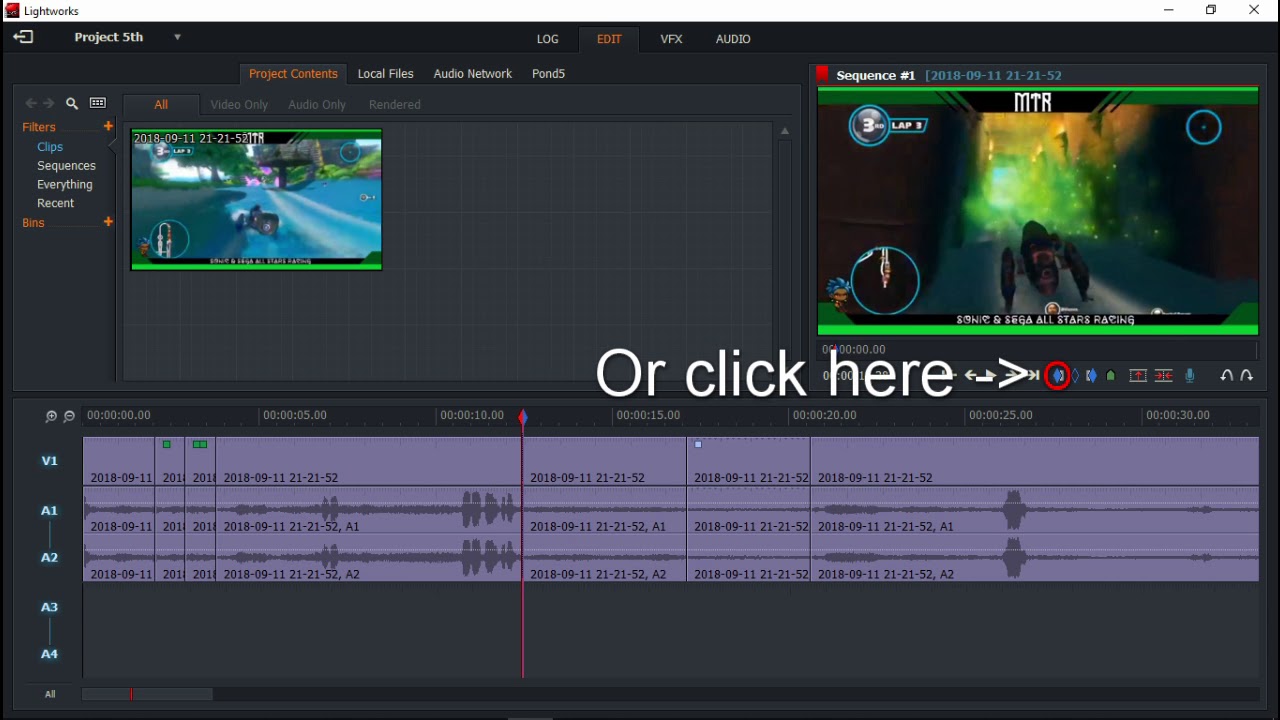Screen dimensions: 1280x720
Task: Click Sequence #1 title text
Action: (876, 75)
